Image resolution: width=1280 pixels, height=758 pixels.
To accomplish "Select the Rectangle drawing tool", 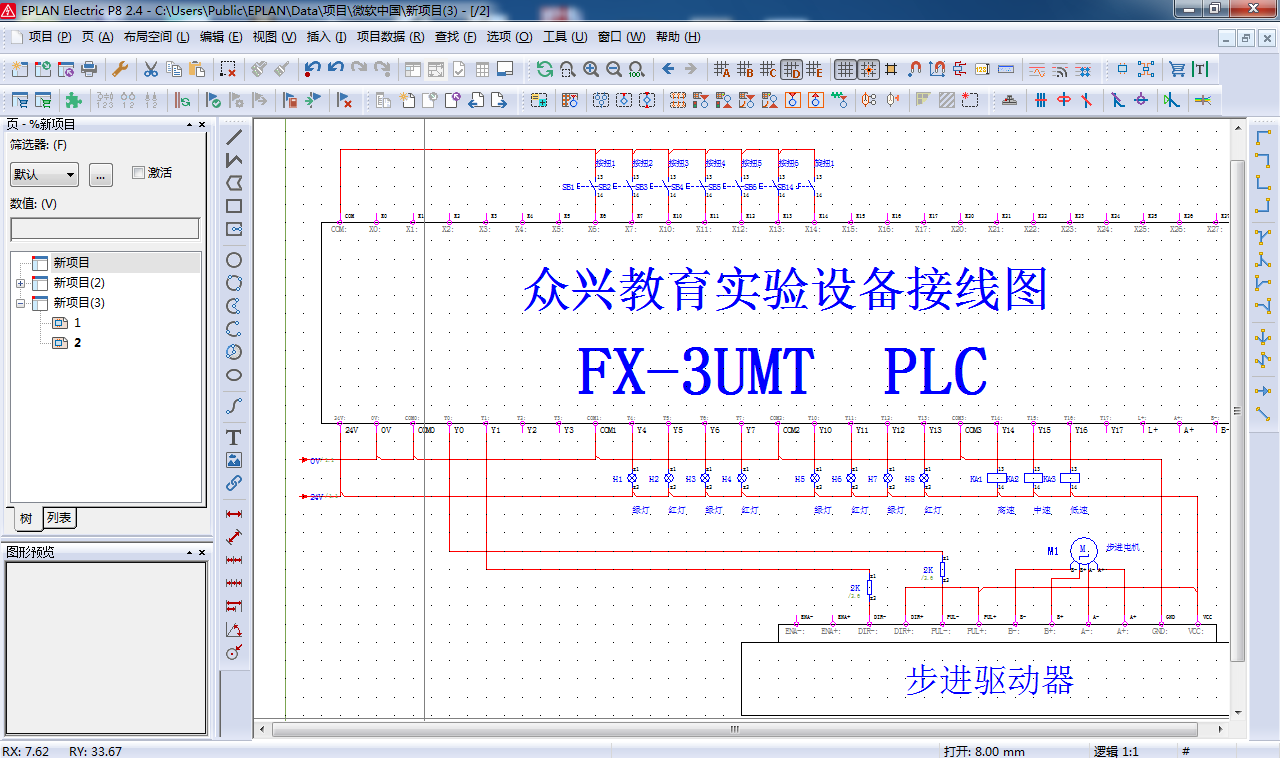I will tap(234, 206).
